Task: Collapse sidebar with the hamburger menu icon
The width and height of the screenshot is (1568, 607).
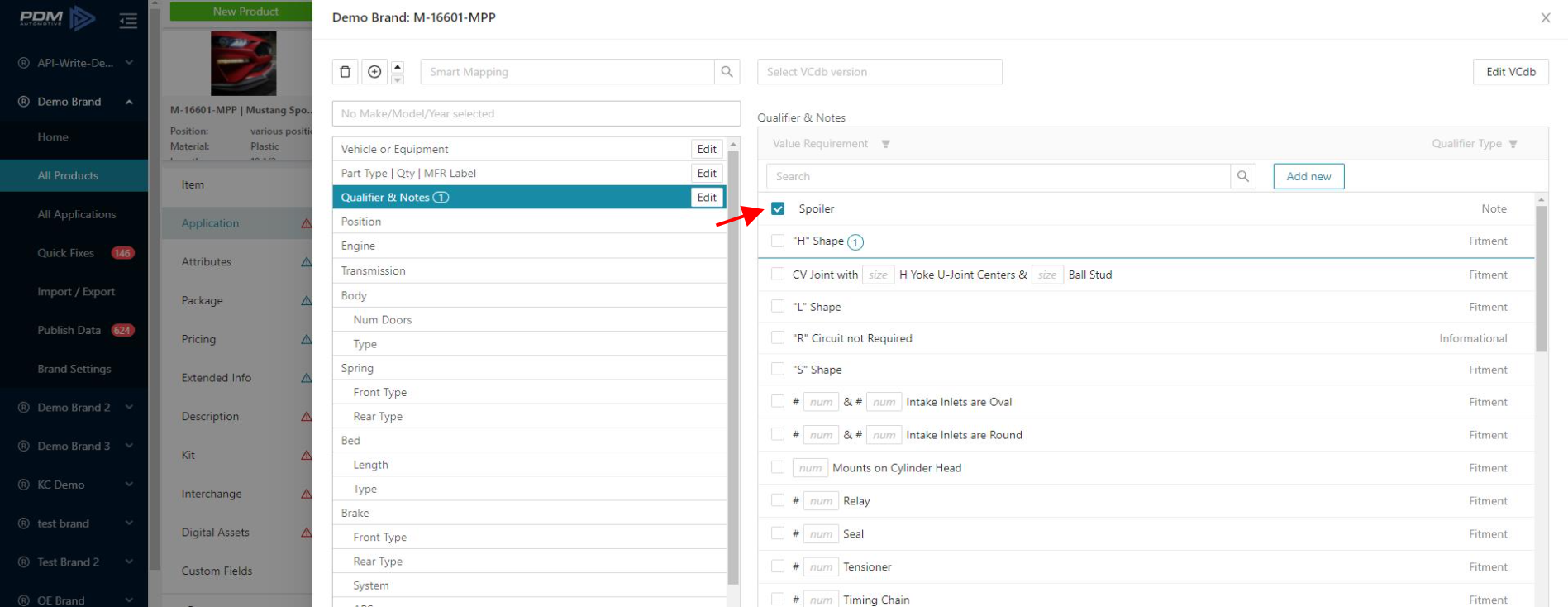Action: 128,20
